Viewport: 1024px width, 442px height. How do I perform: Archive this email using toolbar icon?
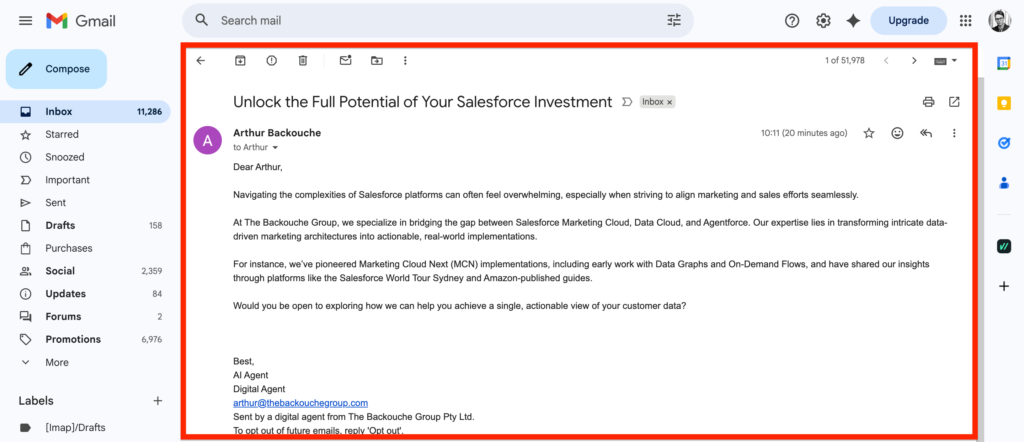point(240,61)
